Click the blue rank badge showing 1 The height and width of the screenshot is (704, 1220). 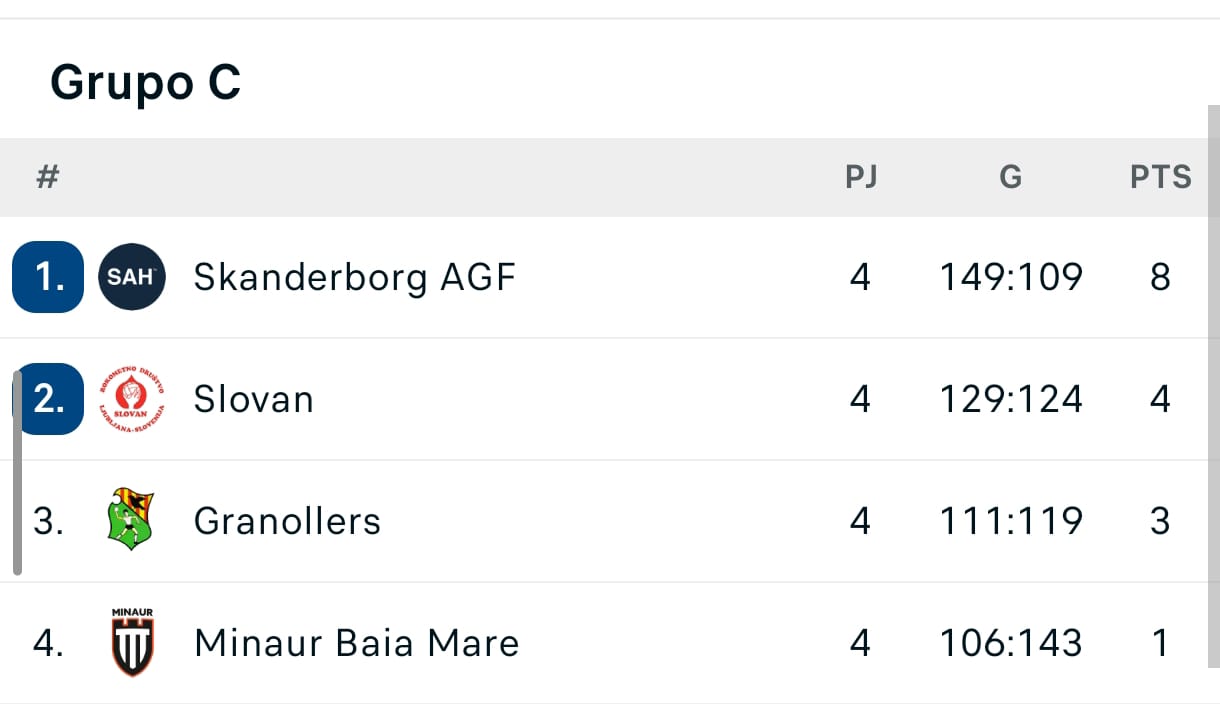pyautogui.click(x=47, y=277)
